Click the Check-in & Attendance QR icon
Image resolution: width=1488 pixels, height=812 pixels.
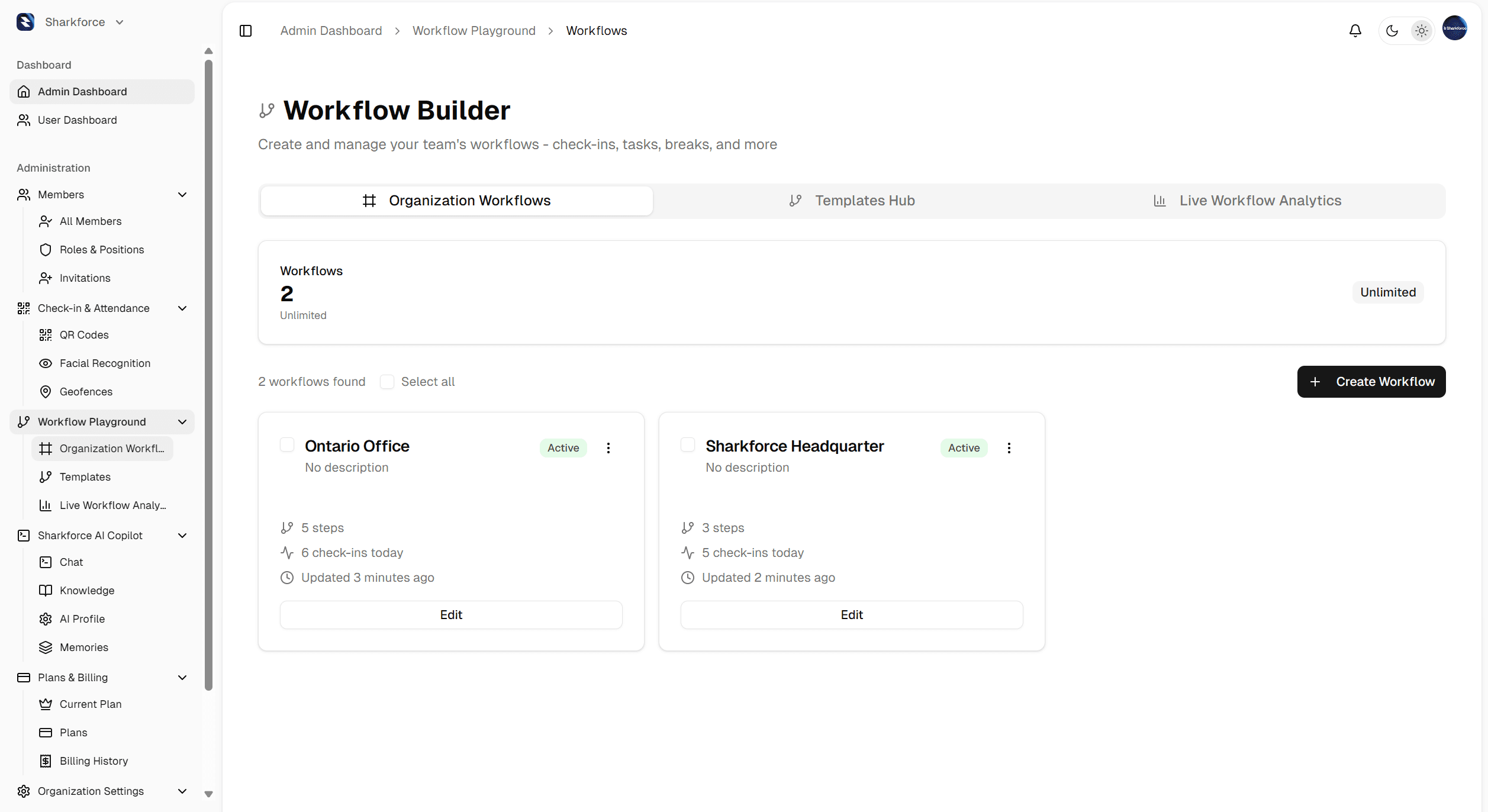(x=24, y=308)
